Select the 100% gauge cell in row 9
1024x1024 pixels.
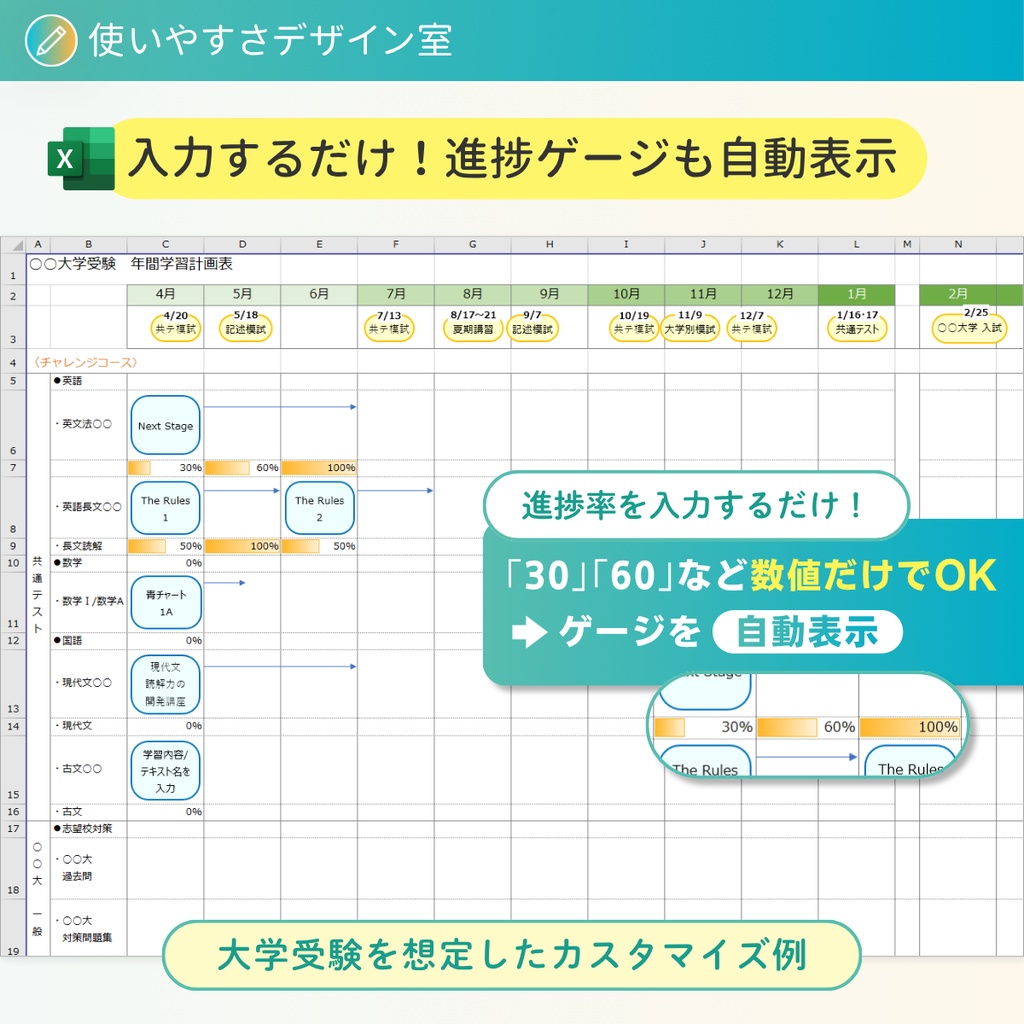point(242,546)
